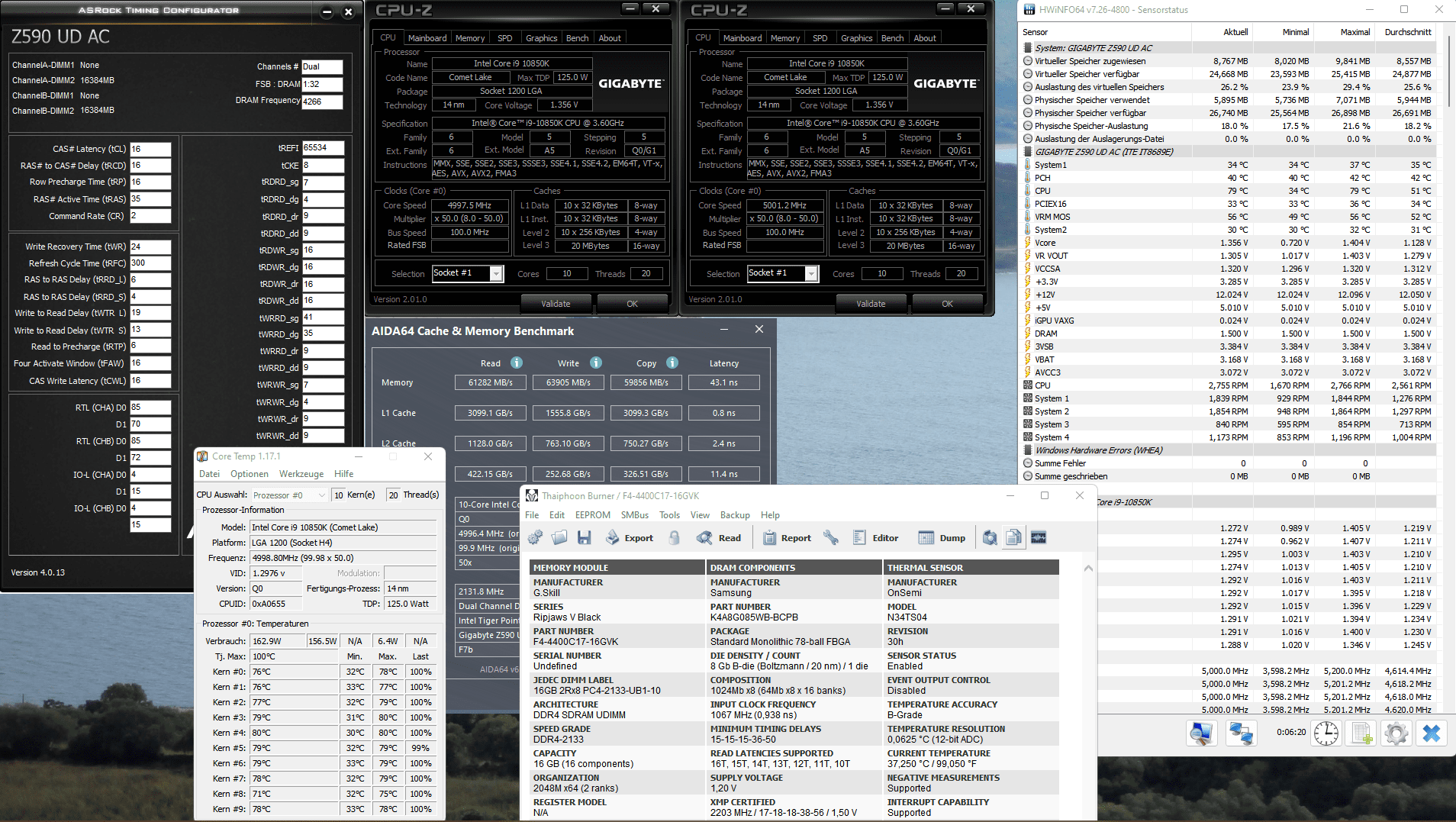Viewport: 1456px width, 822px height.
Task: Open the Optionen menu in Core Temp
Action: click(x=250, y=473)
